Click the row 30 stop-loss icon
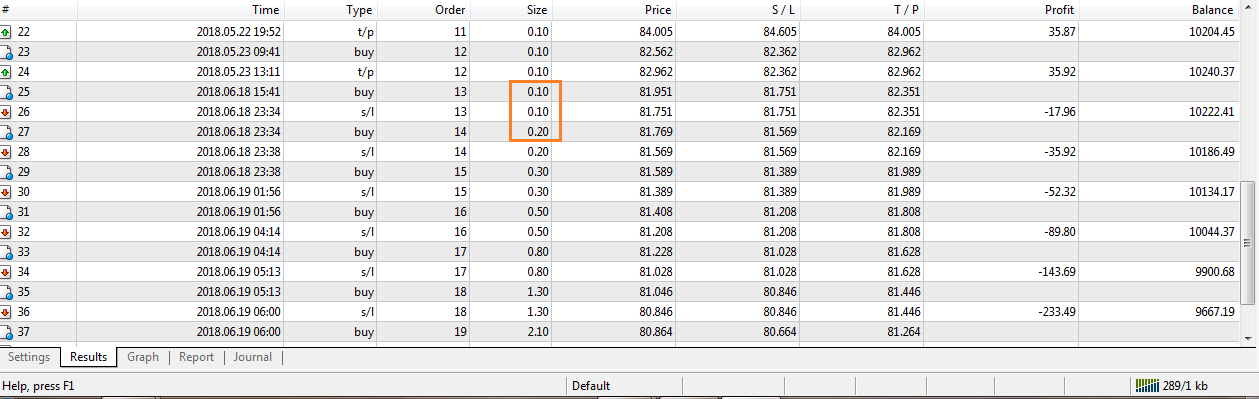The height and width of the screenshot is (399, 1259). pyautogui.click(x=6, y=191)
